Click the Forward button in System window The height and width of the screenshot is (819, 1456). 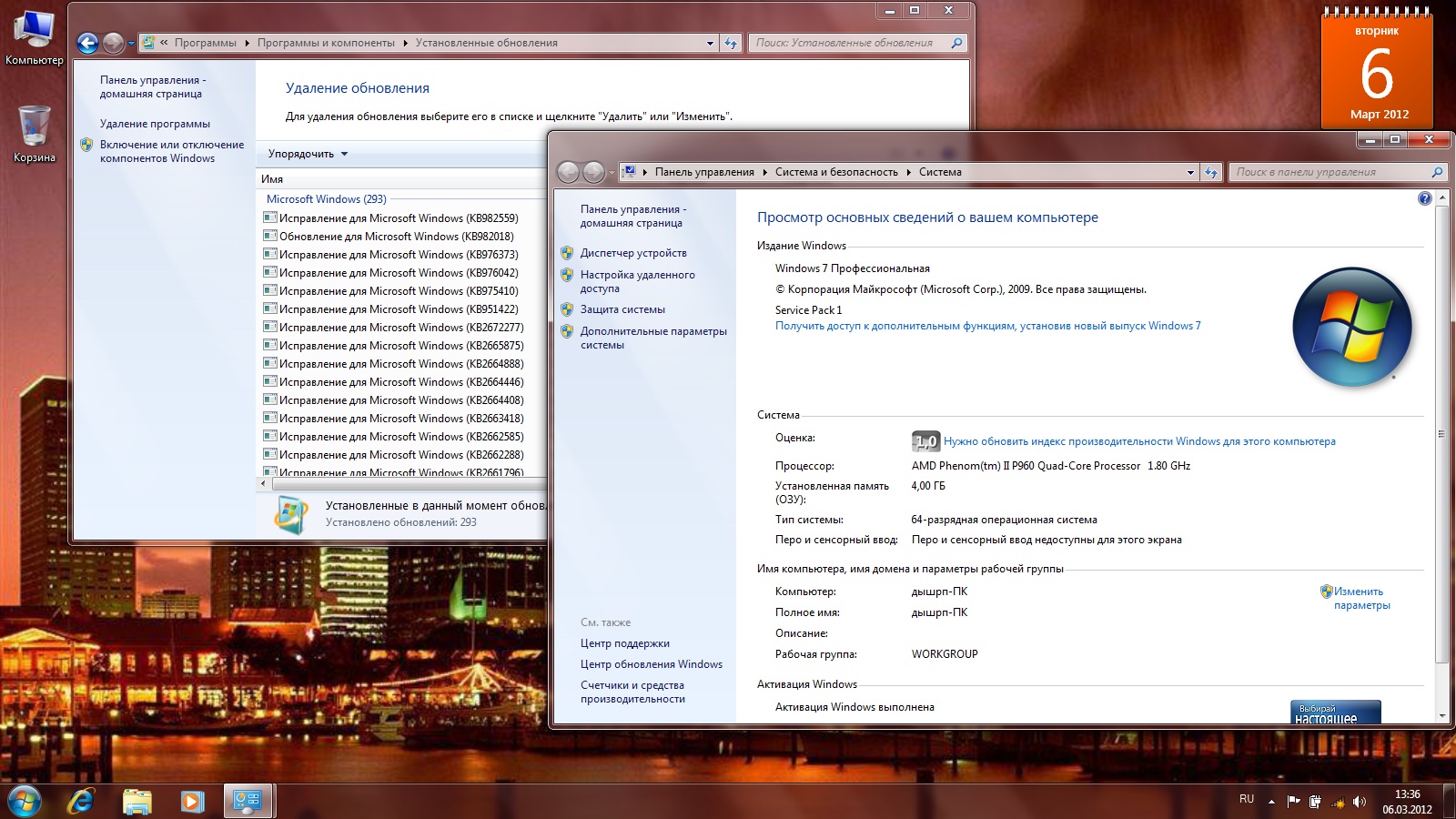tap(593, 172)
